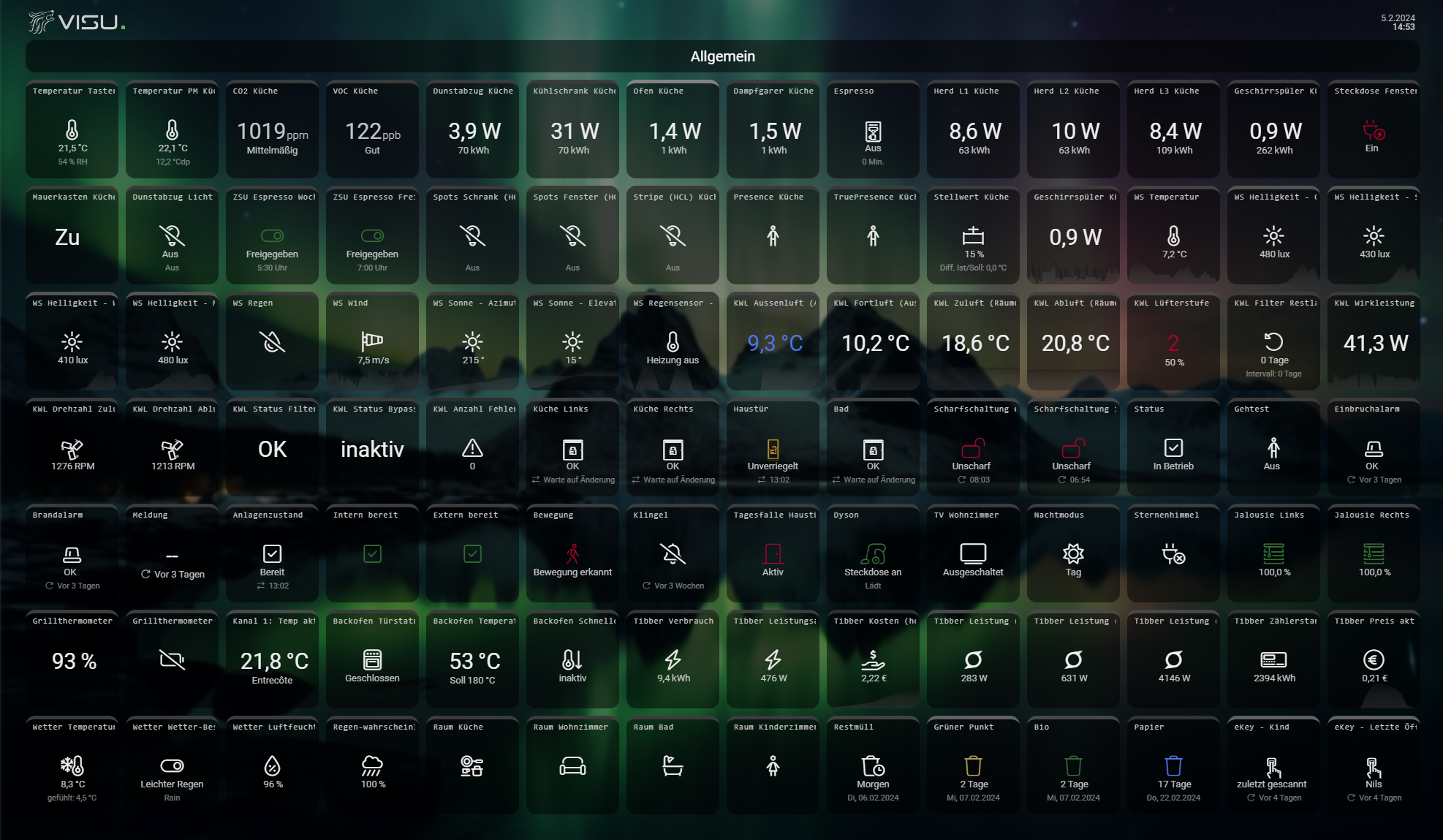
Task: Click the Tibber Preis euro icon
Action: coord(1374,659)
